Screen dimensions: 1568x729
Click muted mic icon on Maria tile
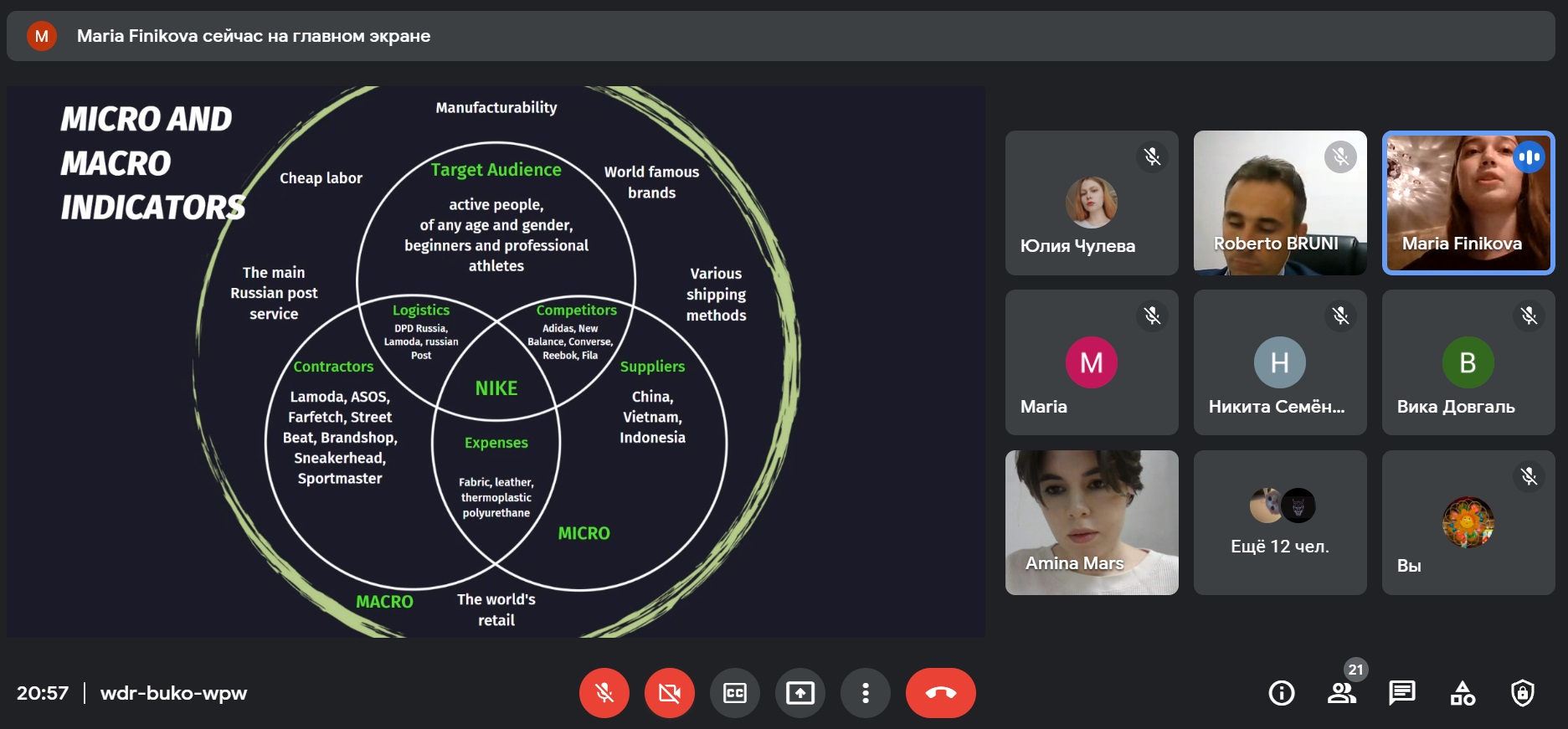coord(1152,316)
